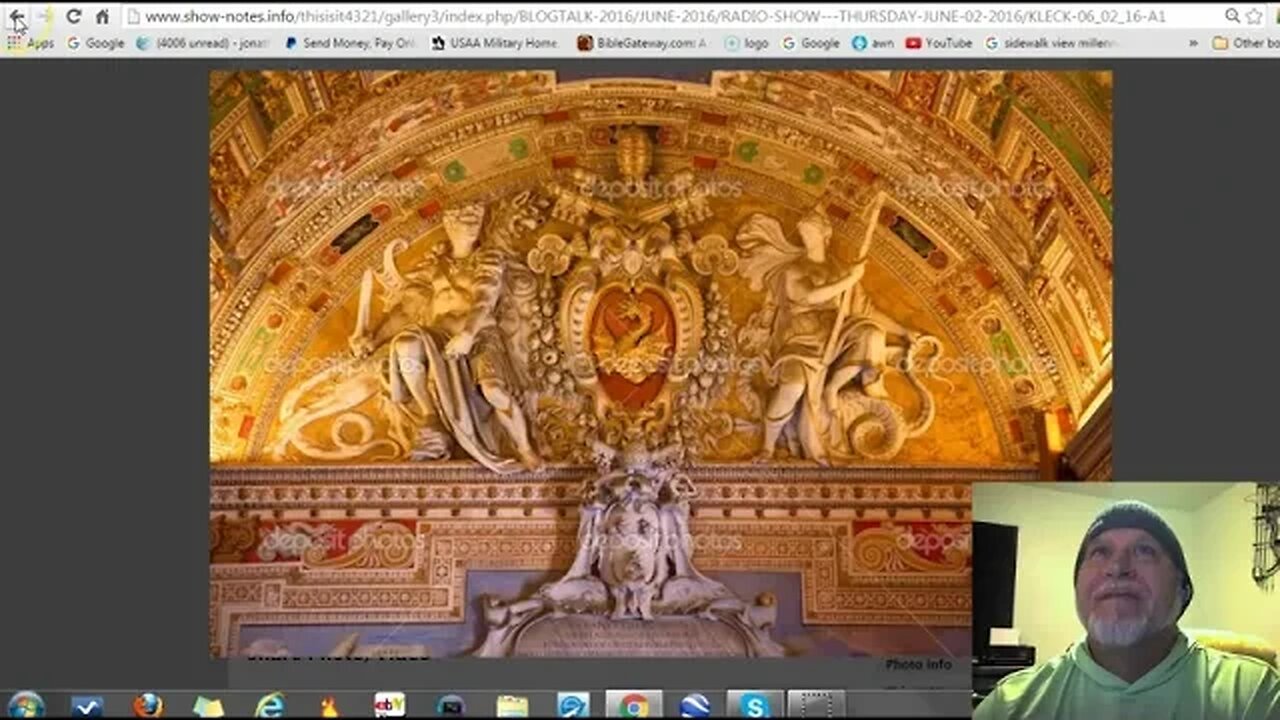Open Google Earth from the taskbar
1280x720 pixels.
(694, 706)
